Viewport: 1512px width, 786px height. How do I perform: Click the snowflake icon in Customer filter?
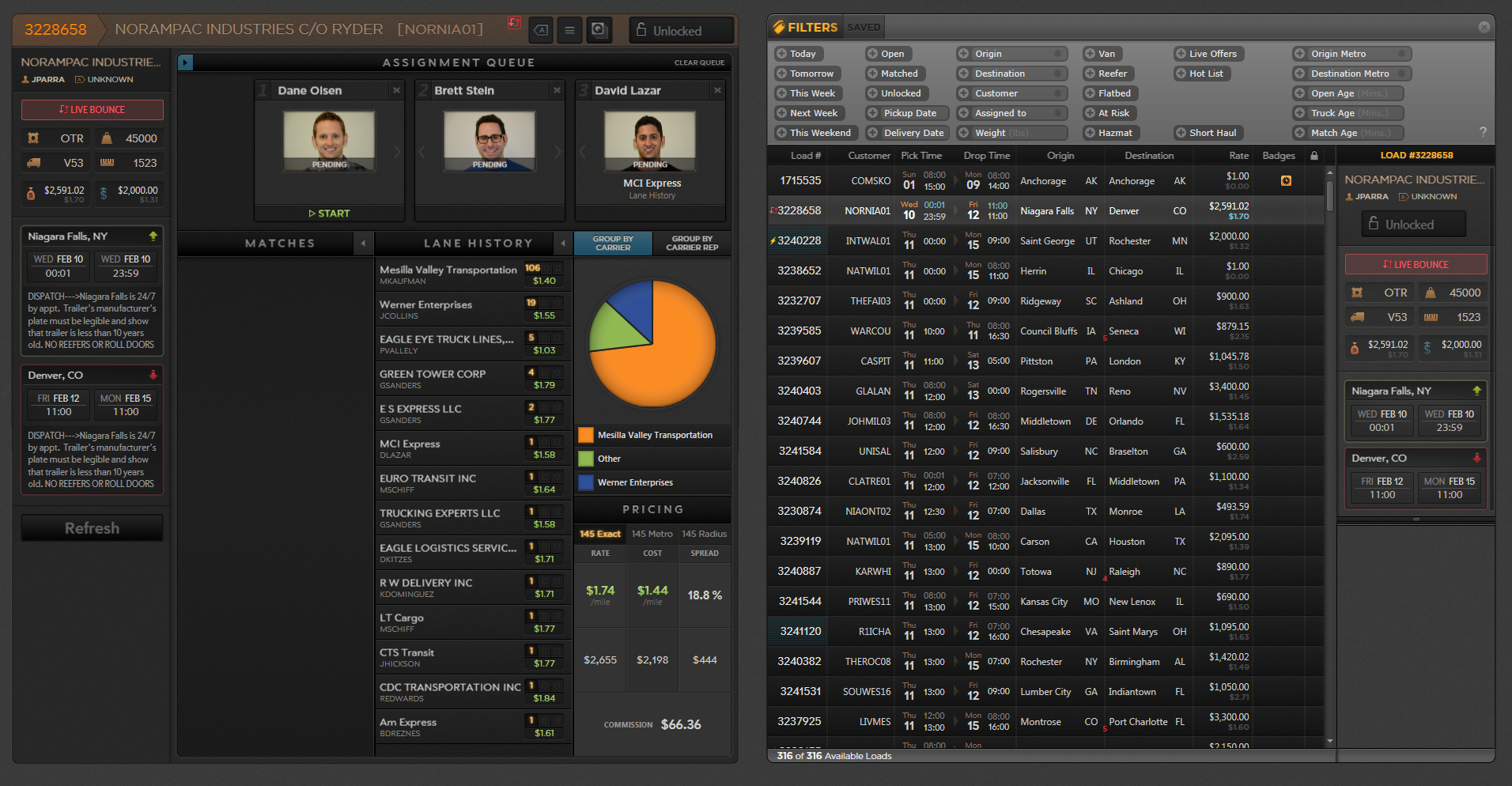(x=1057, y=93)
